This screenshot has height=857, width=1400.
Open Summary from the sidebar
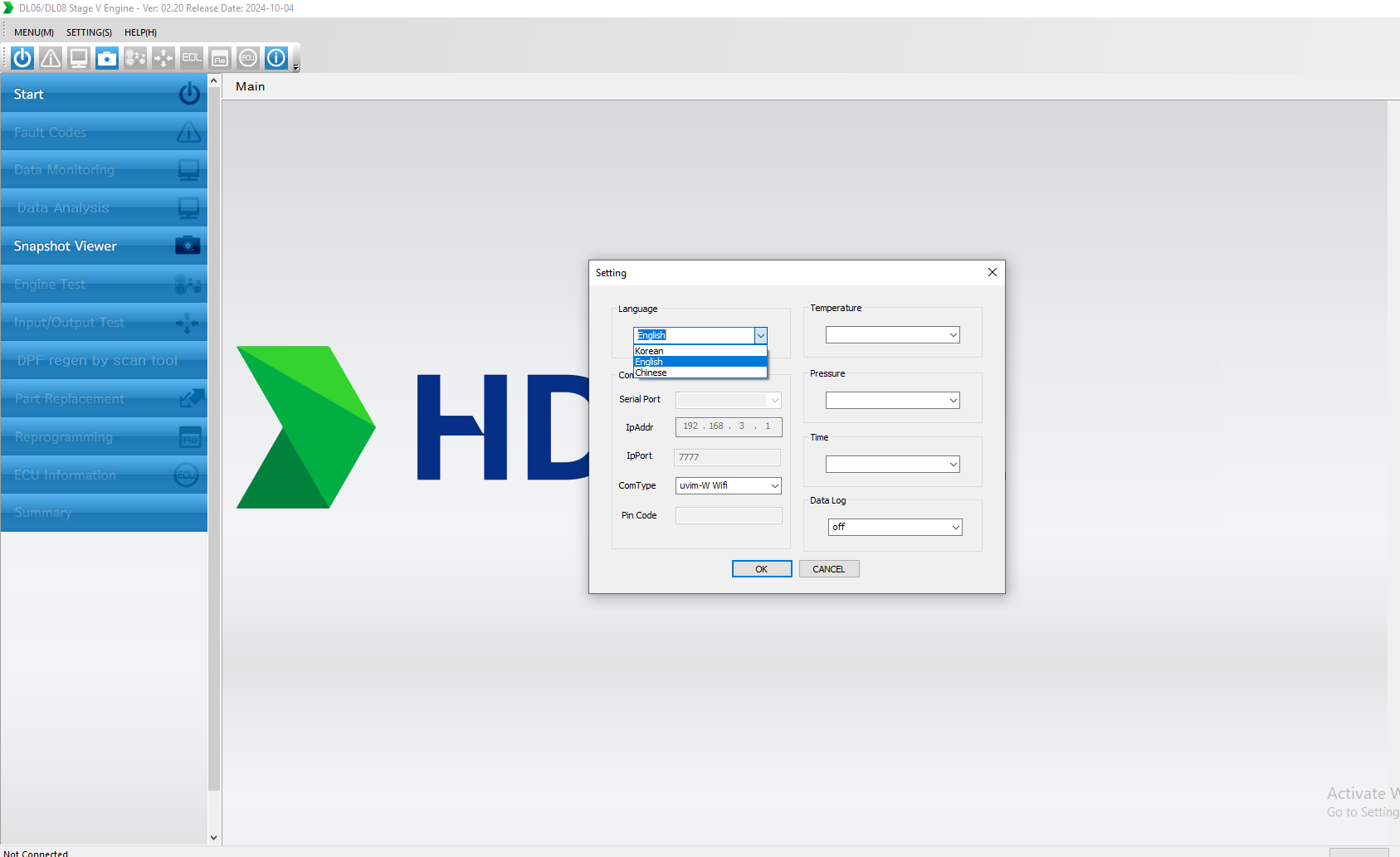tap(104, 513)
